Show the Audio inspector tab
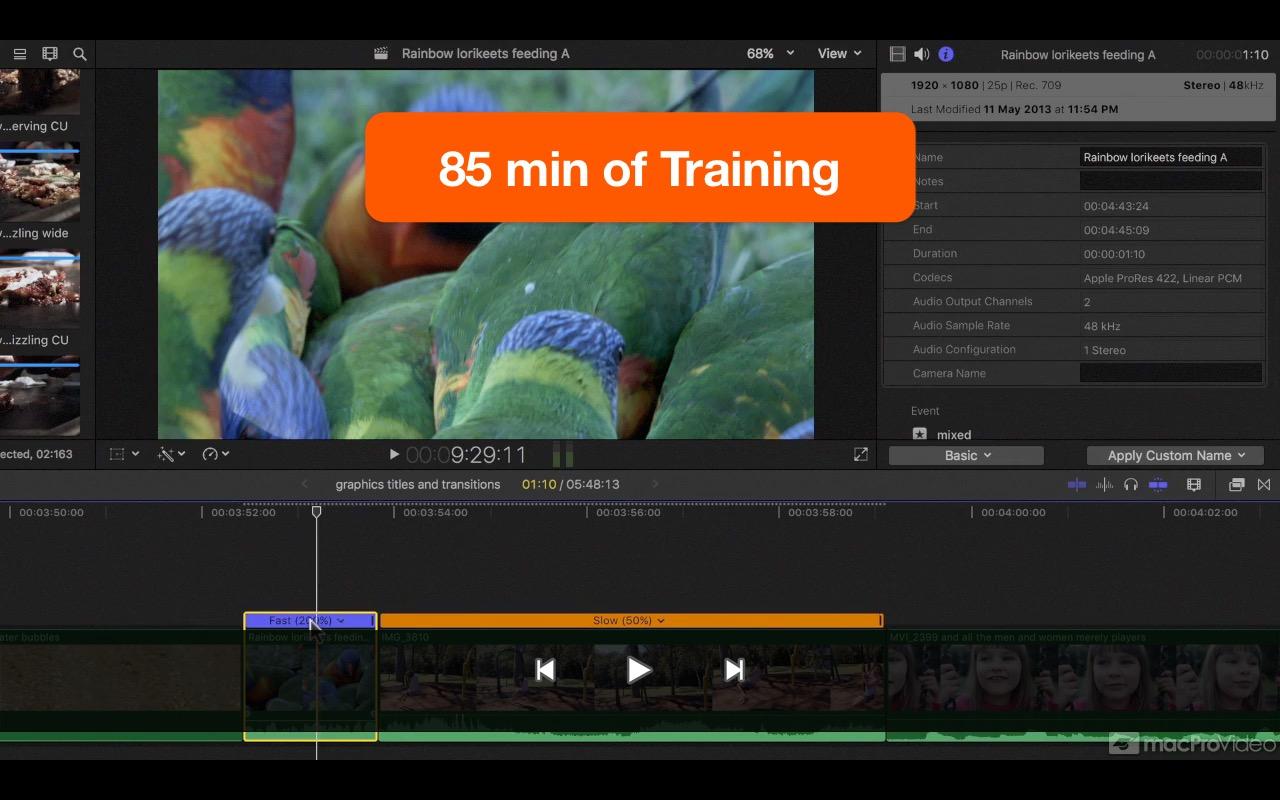 tap(921, 54)
